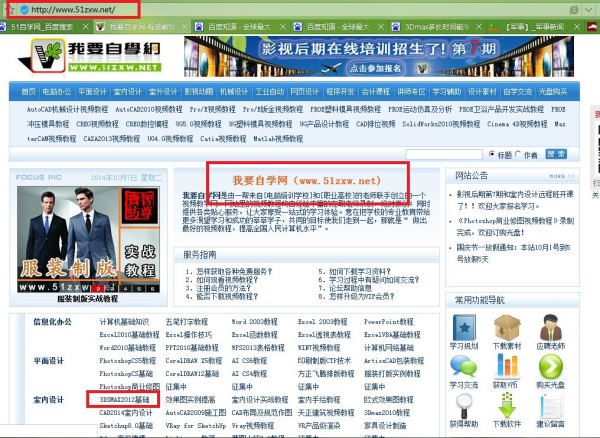
Task: Close the 军事新闻 tab
Action: click(577, 26)
